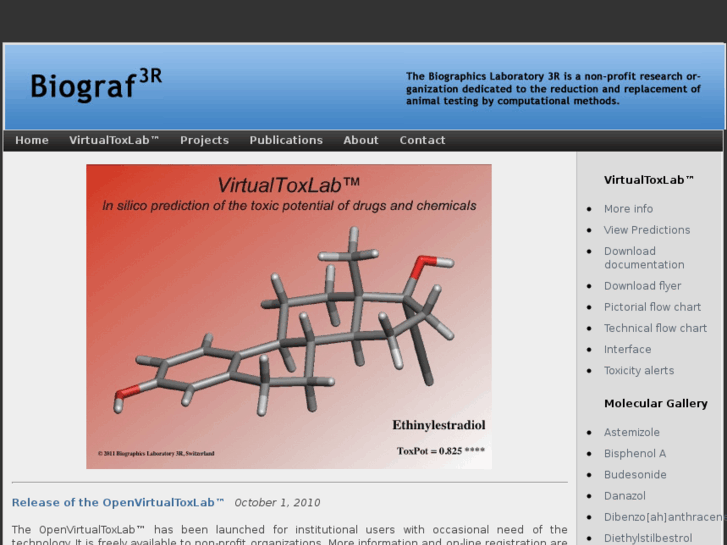Click the 'VirtualToxLab™' sidebar heading
This screenshot has width=727, height=545.
tap(649, 180)
